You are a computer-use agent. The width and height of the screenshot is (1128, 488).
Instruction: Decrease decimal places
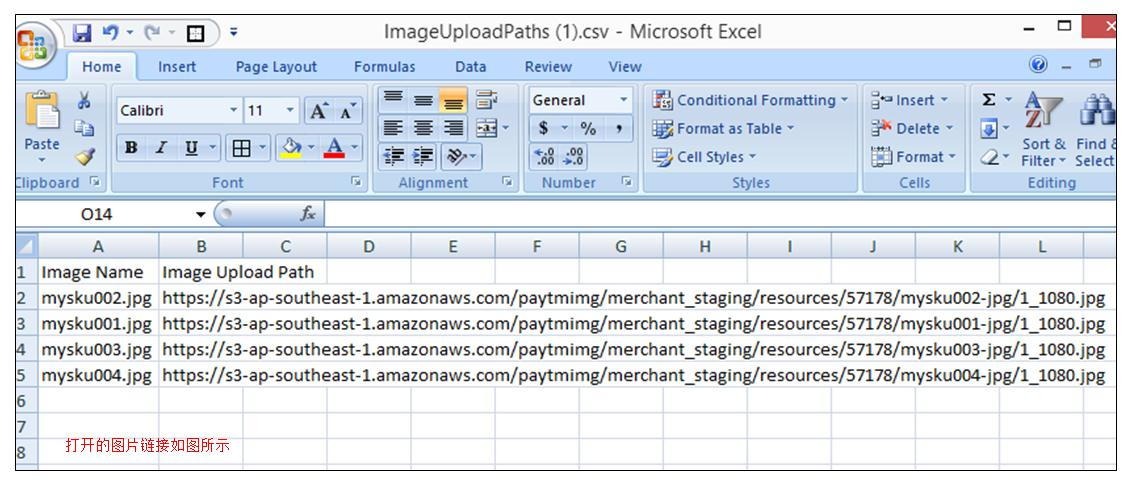coord(574,156)
